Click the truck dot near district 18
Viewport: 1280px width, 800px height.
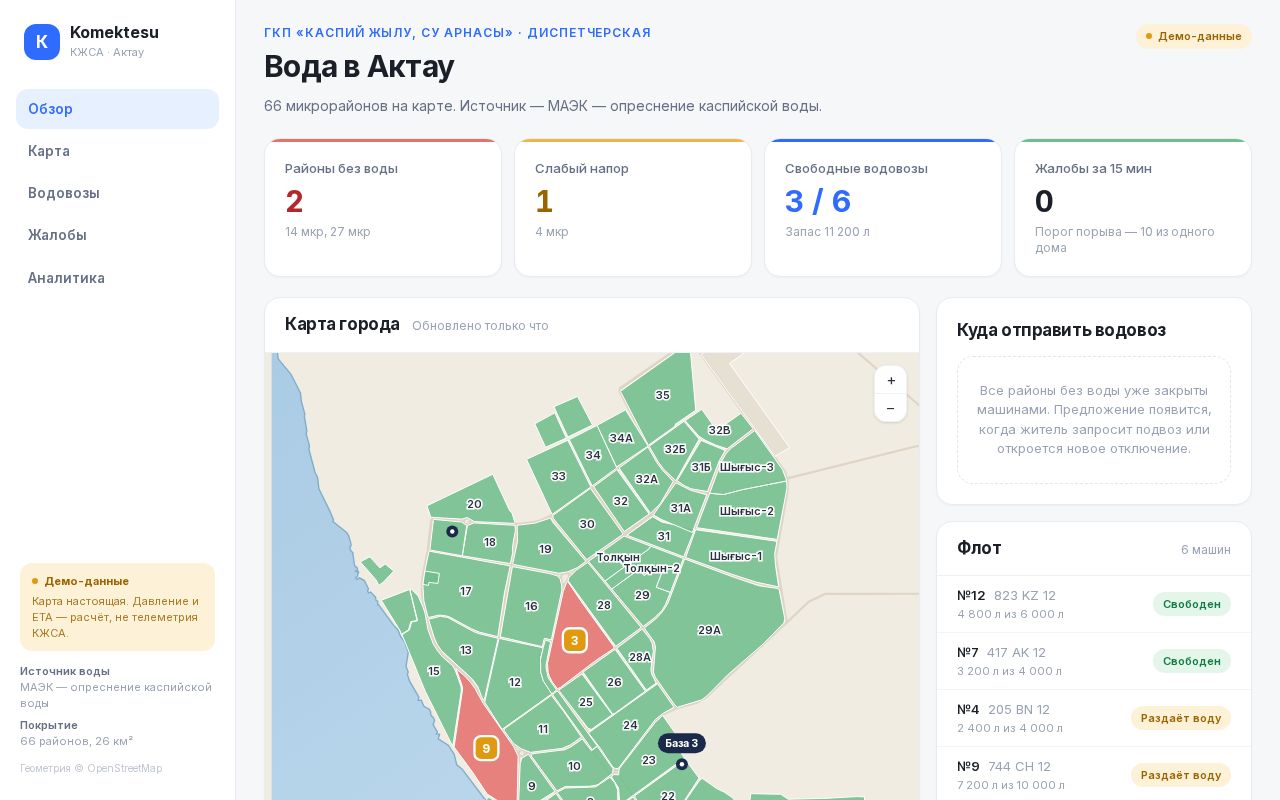tap(452, 531)
